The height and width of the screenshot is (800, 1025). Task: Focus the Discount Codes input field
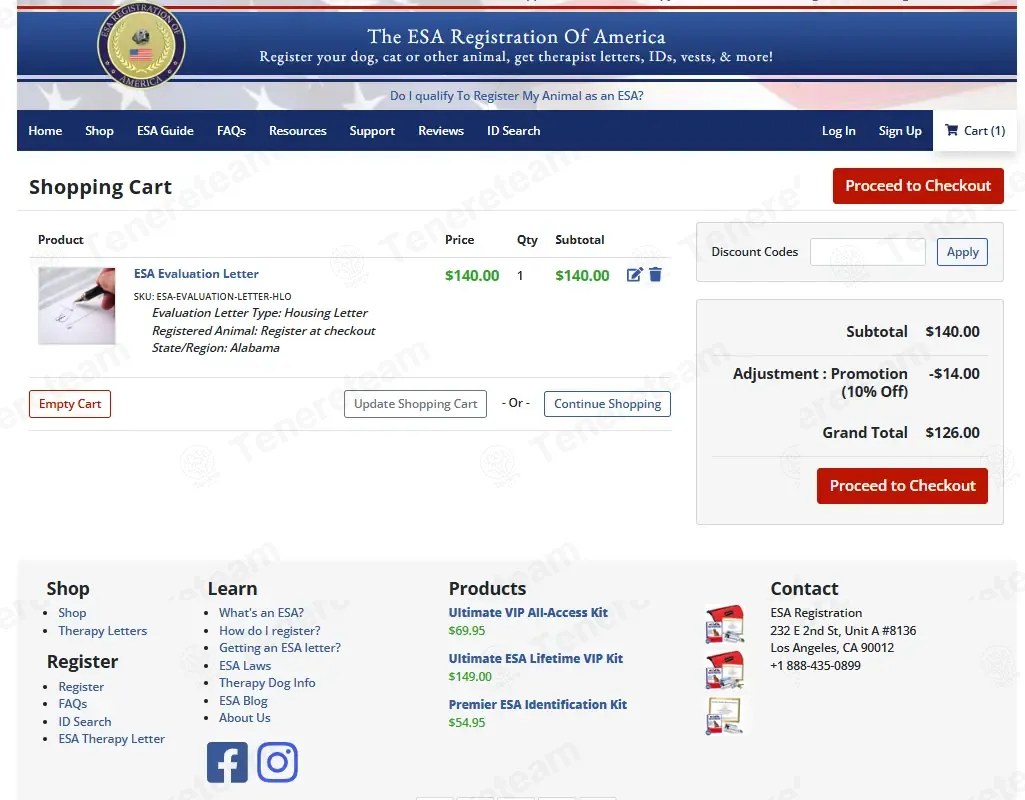click(x=867, y=252)
